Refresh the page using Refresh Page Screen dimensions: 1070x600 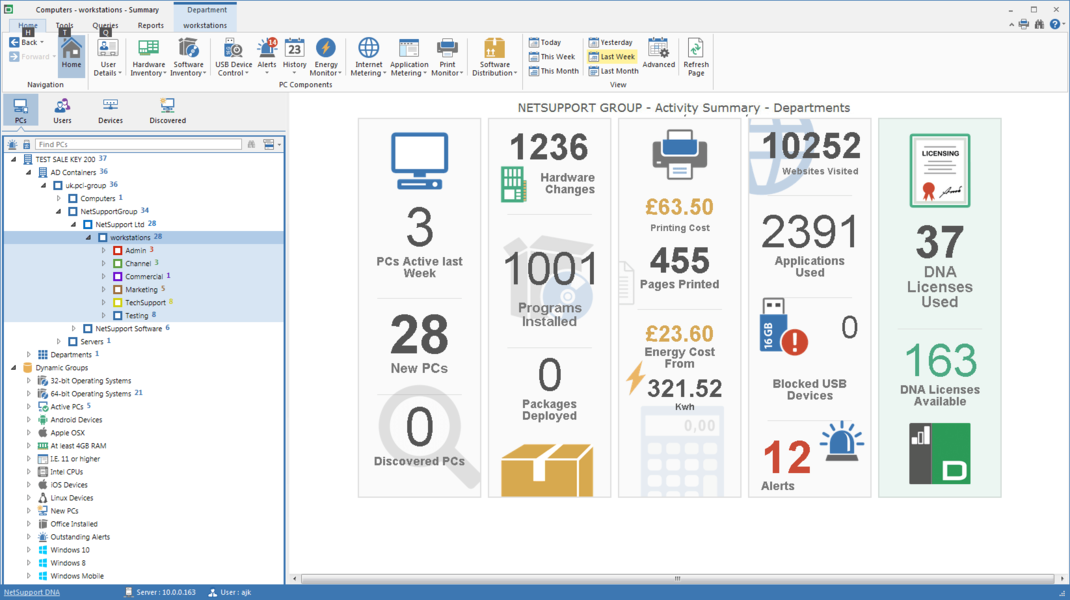(x=695, y=57)
